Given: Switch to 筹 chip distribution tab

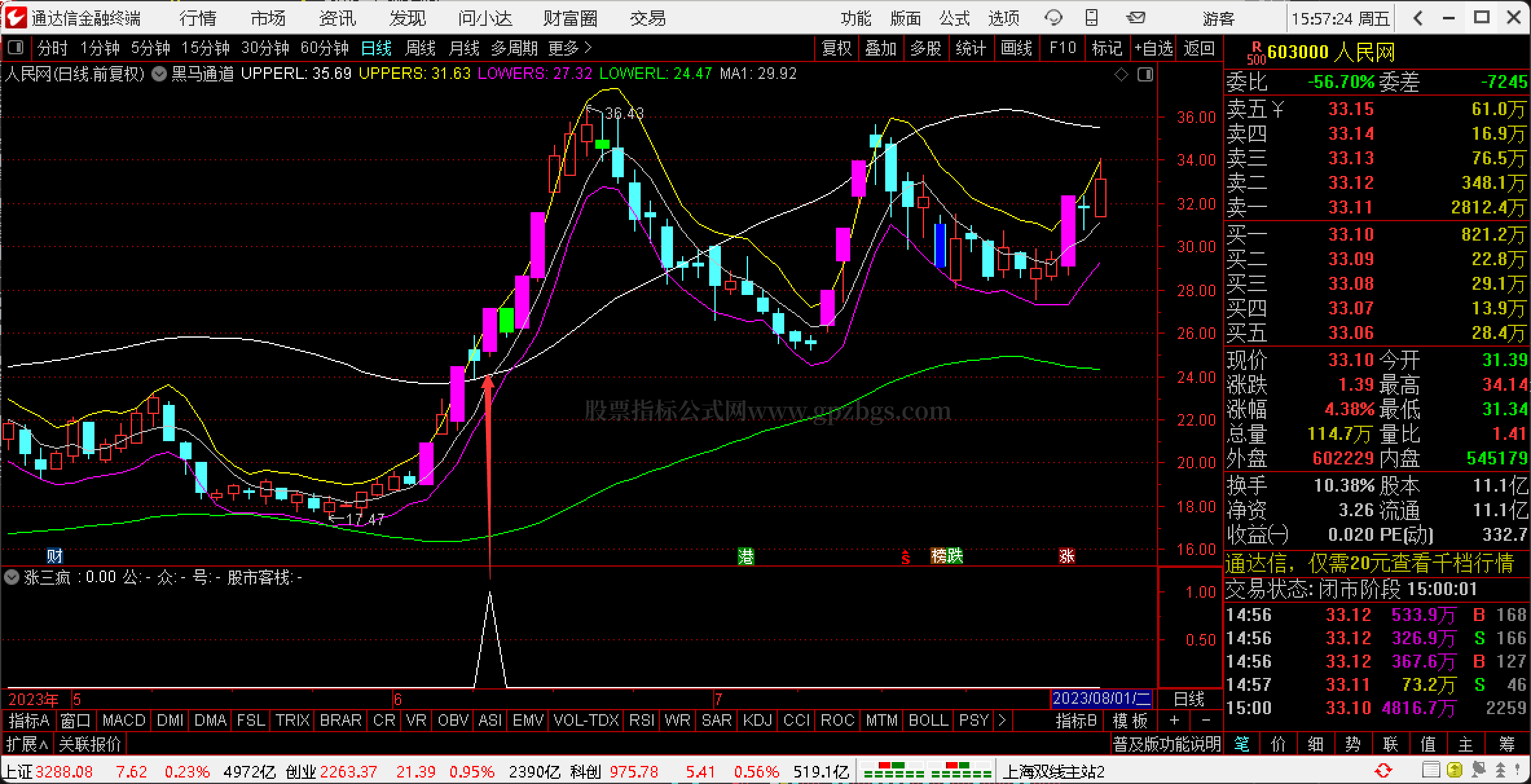Looking at the screenshot, I should [1507, 744].
